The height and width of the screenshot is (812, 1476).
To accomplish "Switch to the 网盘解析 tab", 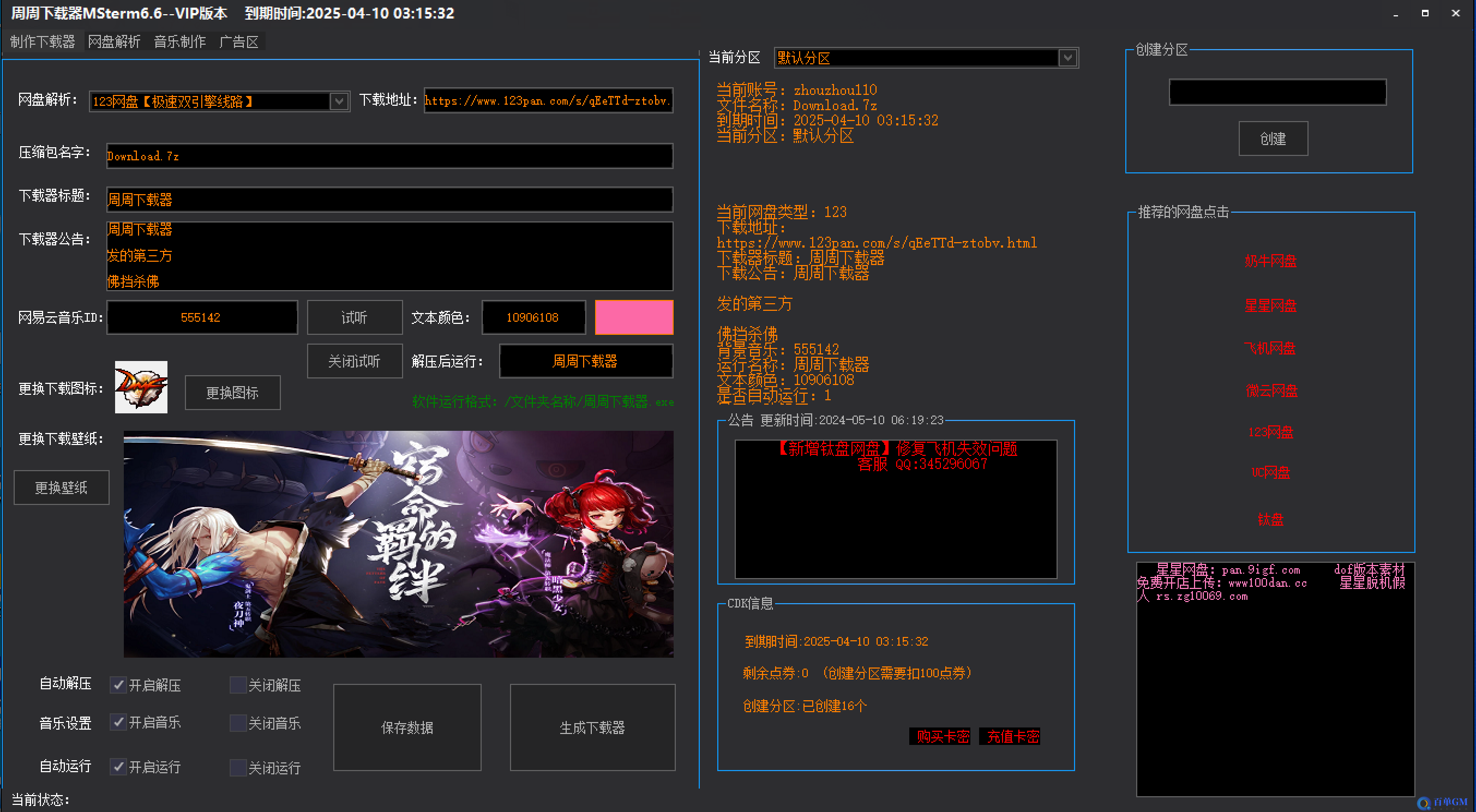I will click(114, 42).
